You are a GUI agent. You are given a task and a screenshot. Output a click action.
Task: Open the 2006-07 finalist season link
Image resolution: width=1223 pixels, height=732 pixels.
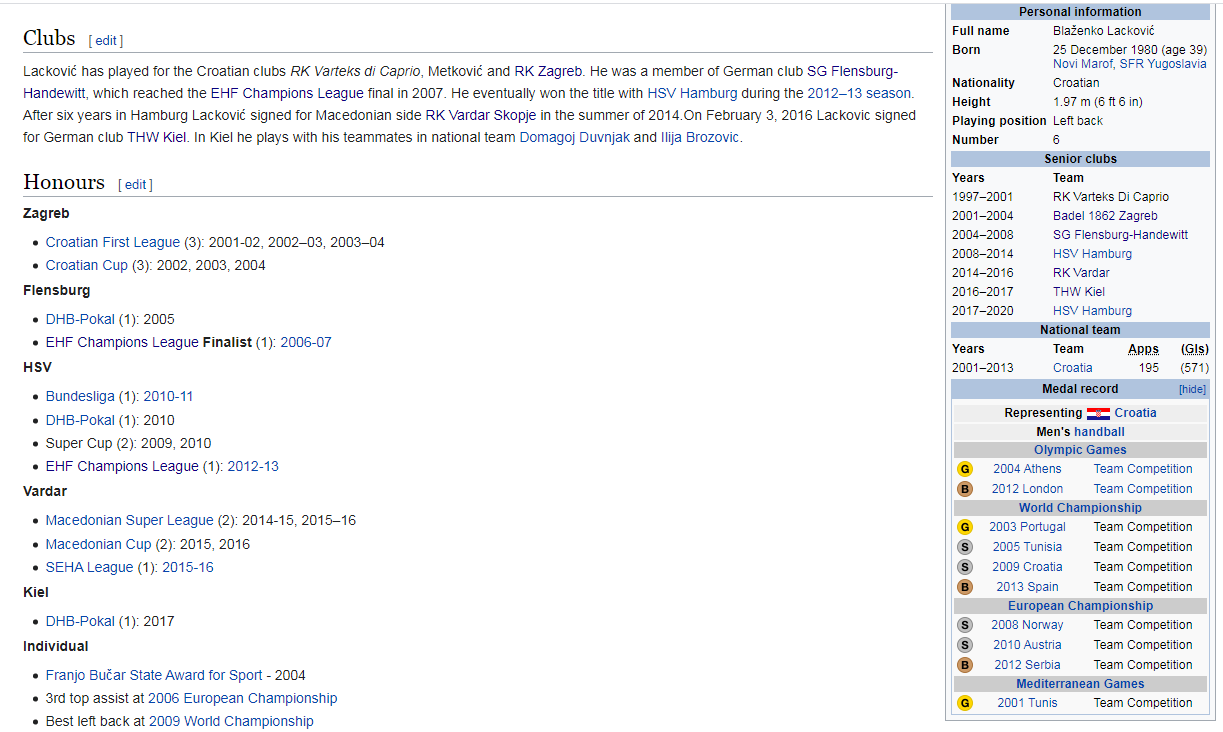[306, 342]
